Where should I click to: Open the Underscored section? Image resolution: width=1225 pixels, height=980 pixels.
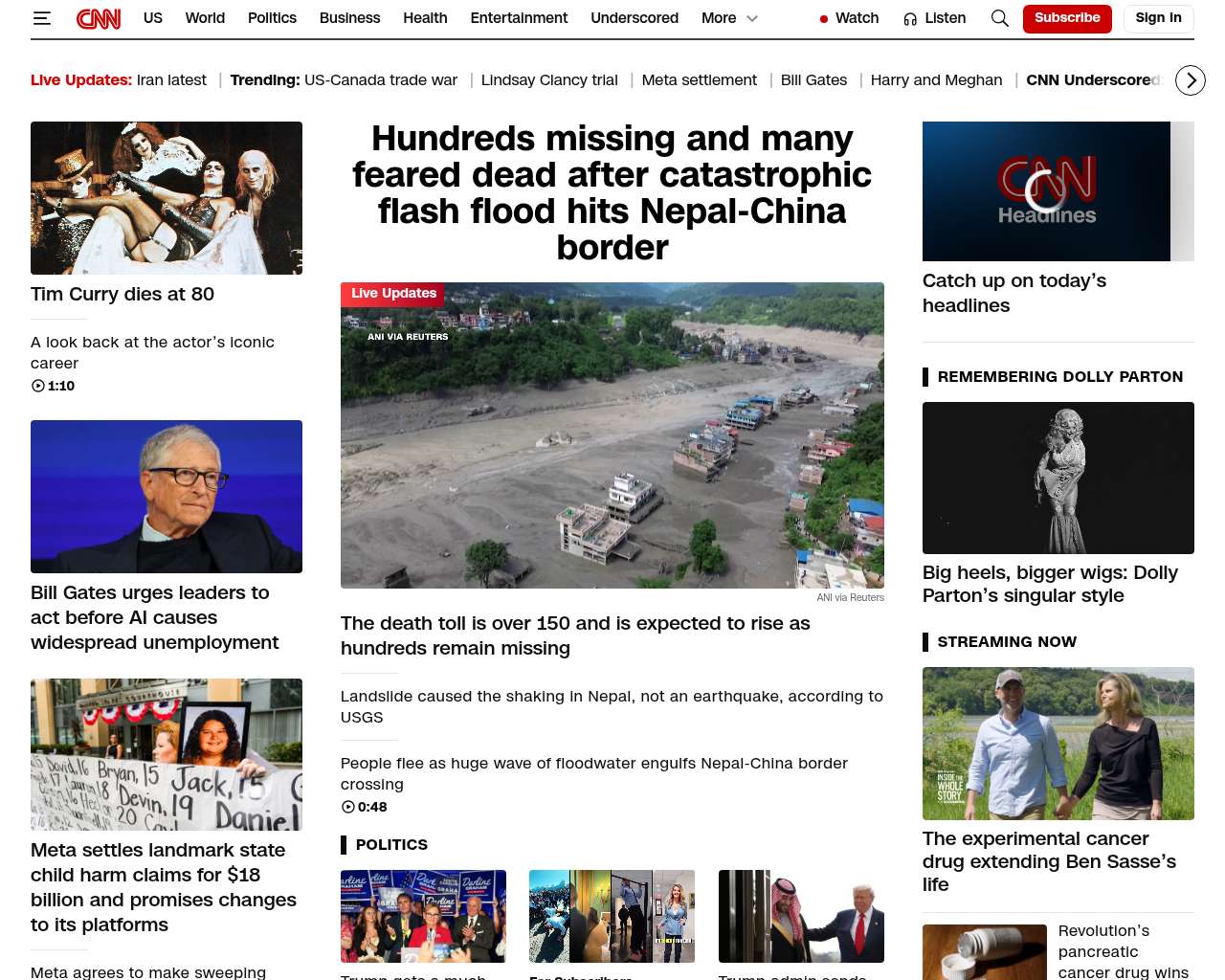coord(635,18)
